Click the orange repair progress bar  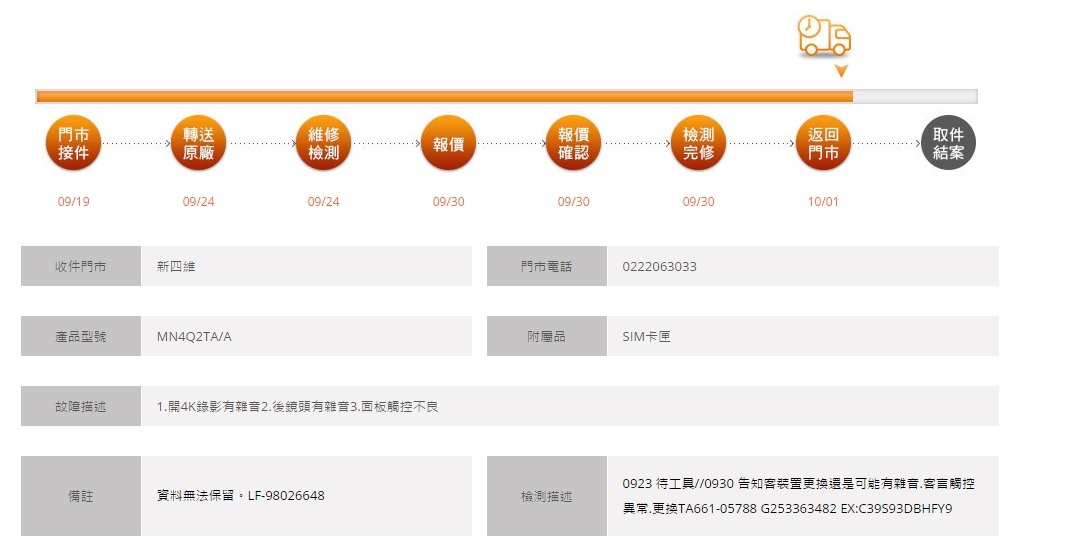pos(506,96)
